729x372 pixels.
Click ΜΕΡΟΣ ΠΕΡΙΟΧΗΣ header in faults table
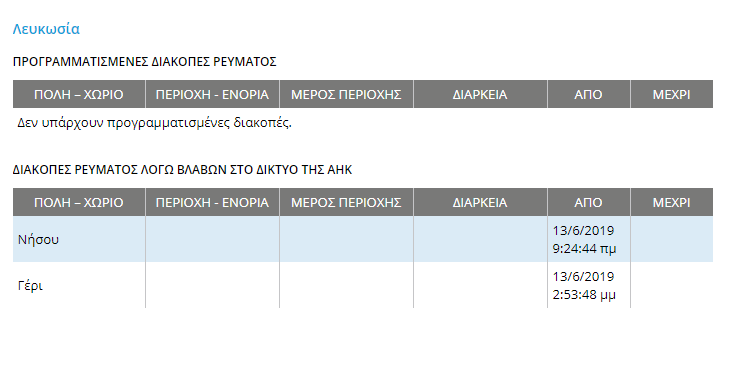[x=346, y=203]
